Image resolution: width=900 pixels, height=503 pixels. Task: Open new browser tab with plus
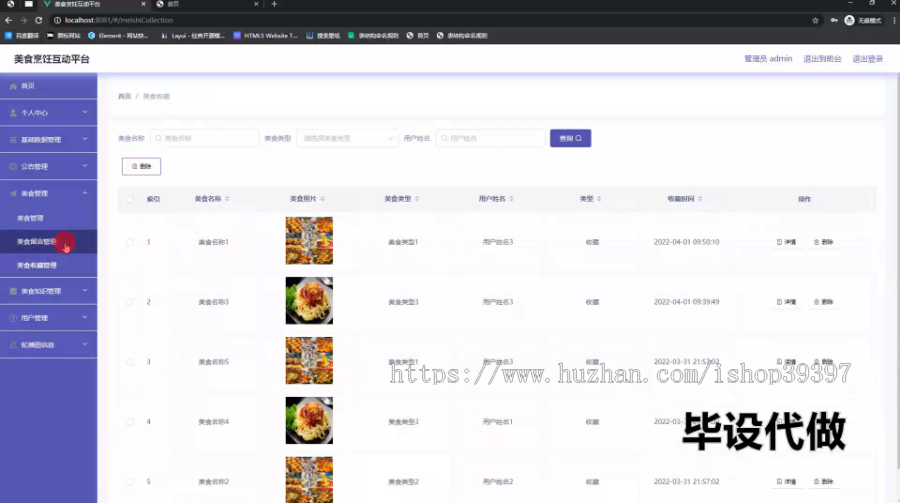[x=274, y=4]
